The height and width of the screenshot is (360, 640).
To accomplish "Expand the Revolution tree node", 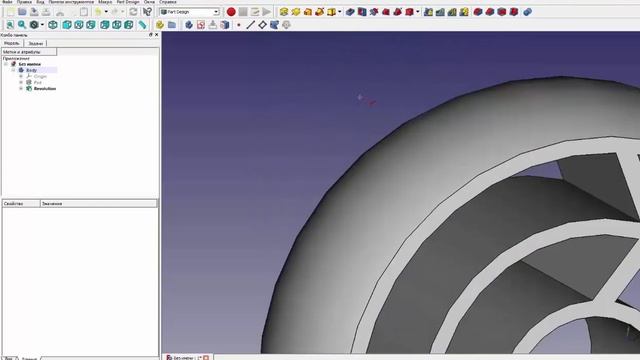I will coord(21,89).
